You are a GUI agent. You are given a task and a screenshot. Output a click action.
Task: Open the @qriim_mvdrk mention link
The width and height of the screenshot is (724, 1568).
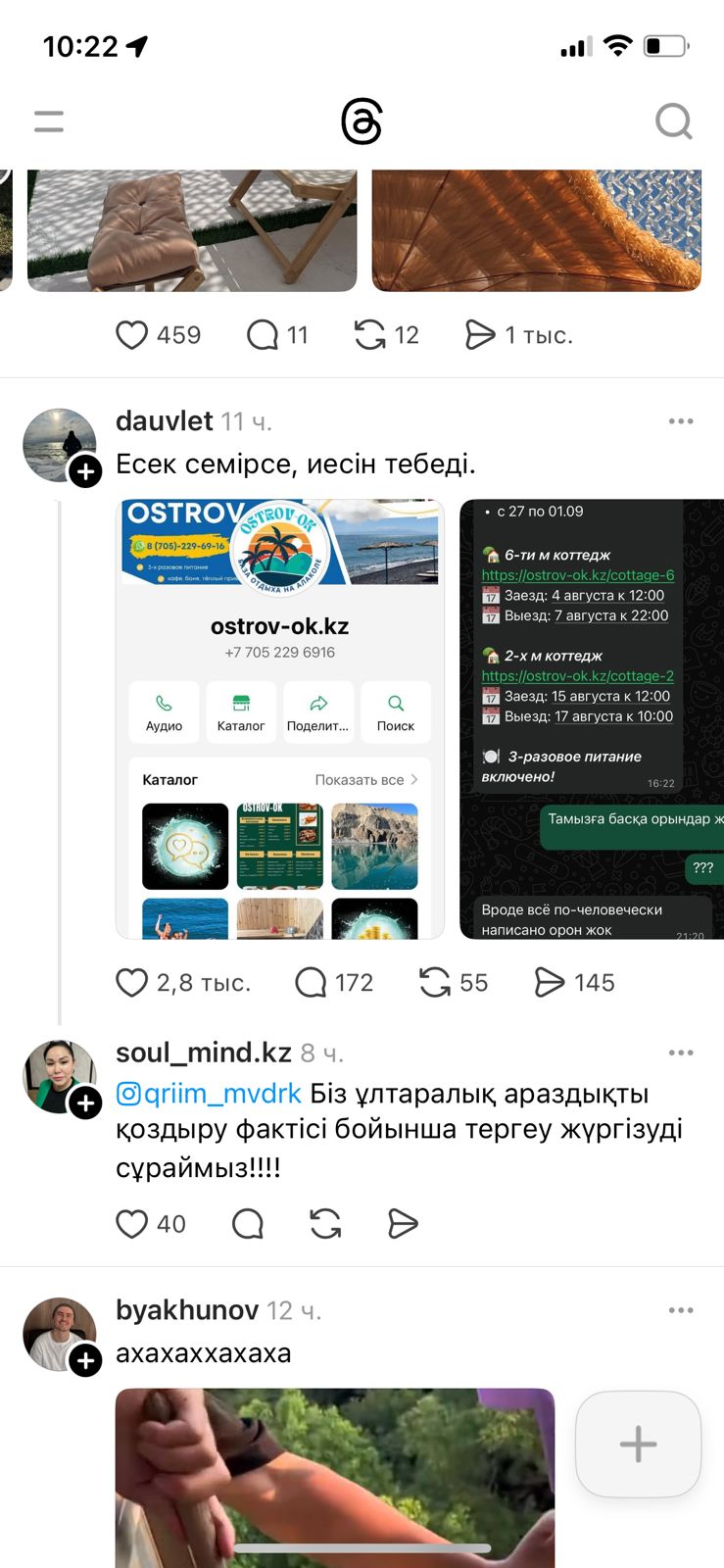click(209, 1094)
